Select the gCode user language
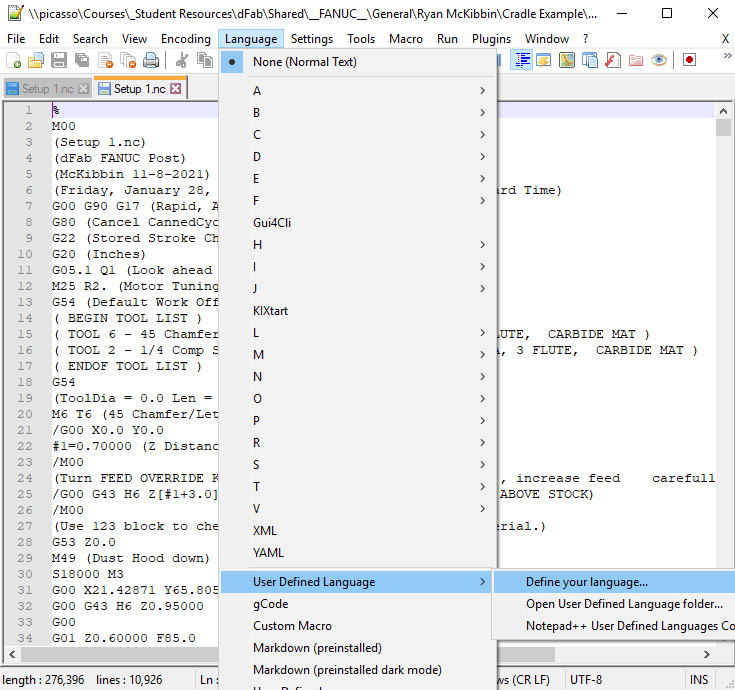 (358, 604)
